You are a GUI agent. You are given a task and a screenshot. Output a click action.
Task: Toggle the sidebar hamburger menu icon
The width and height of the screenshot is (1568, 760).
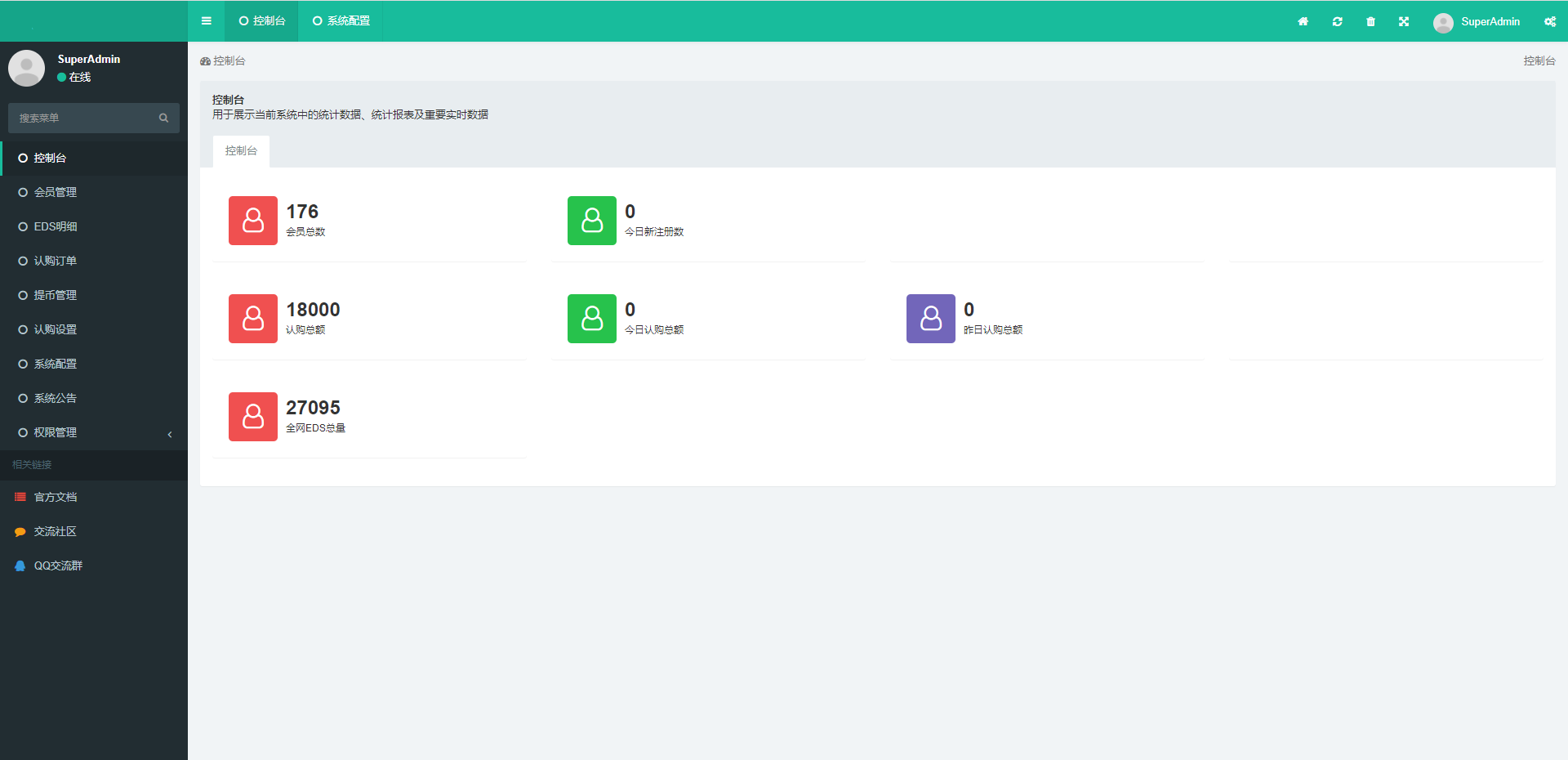[x=206, y=21]
